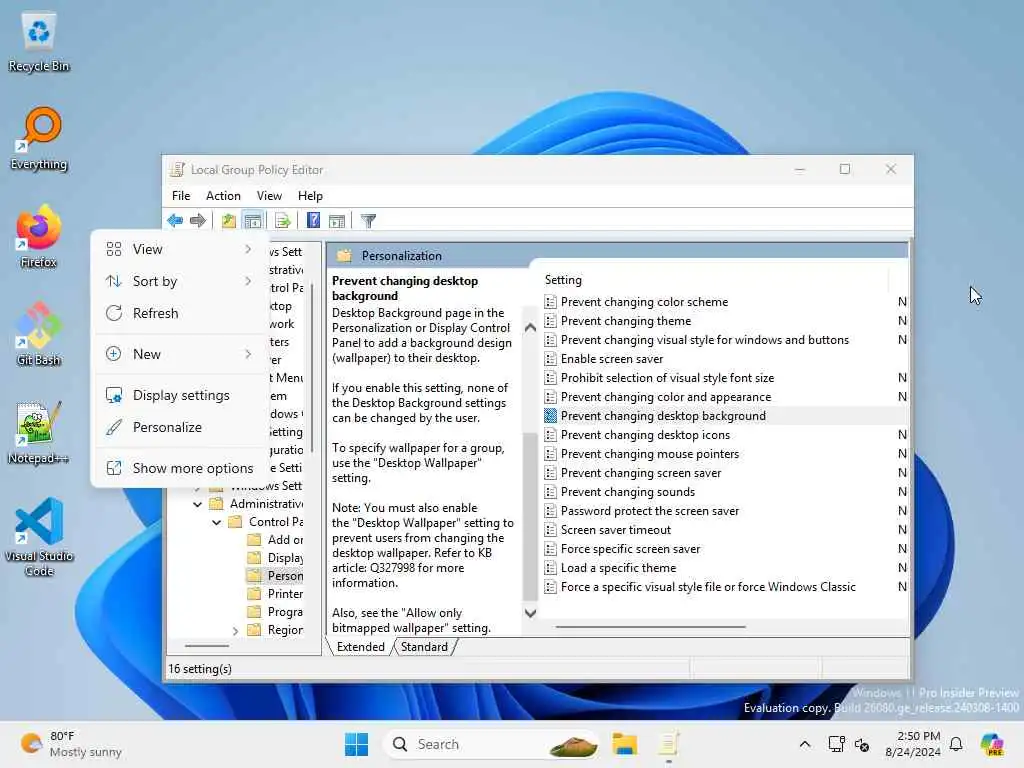The image size is (1024, 768).
Task: Select Screen saver timeout policy
Action: pyautogui.click(x=616, y=530)
